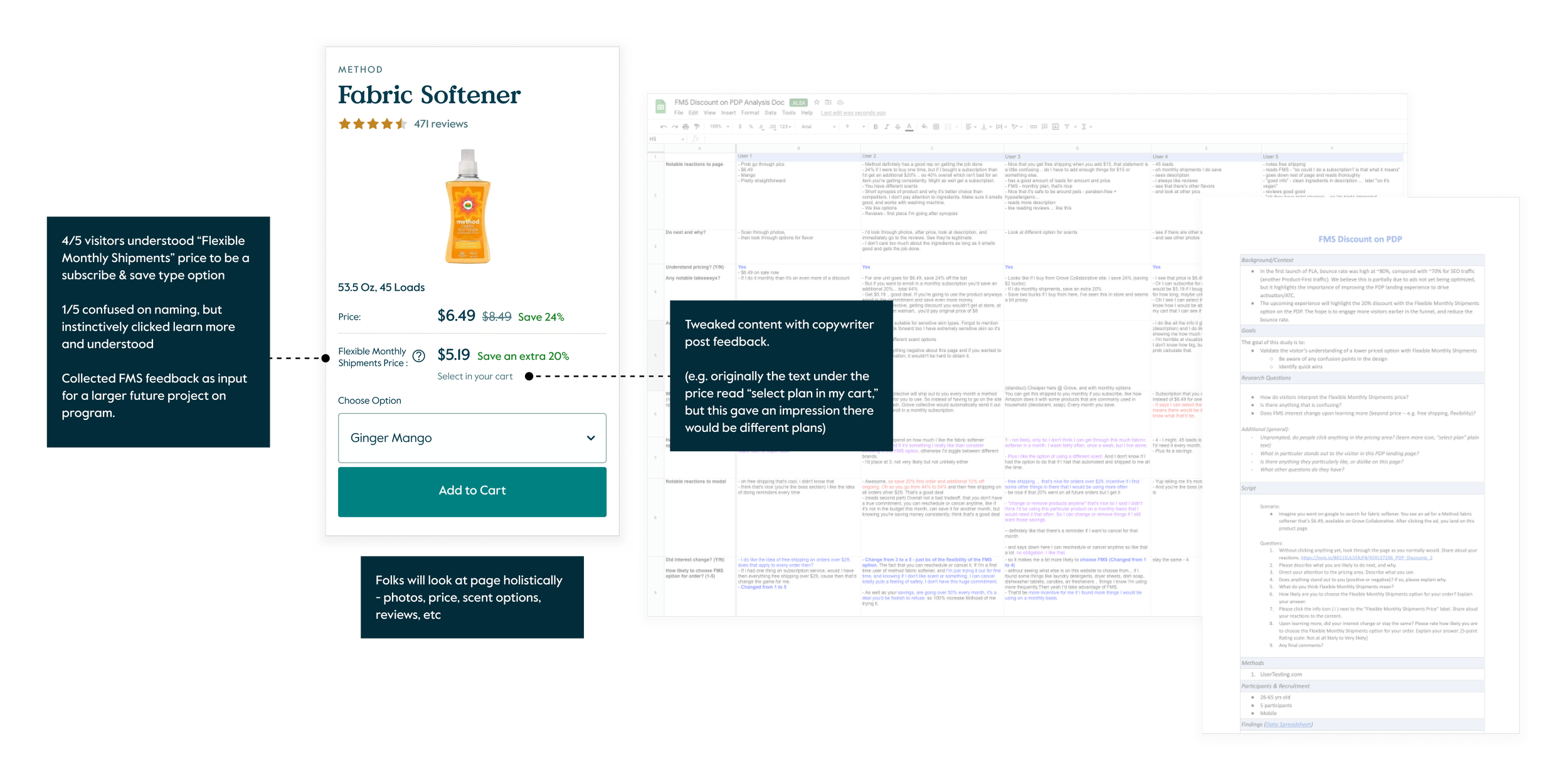Screen dimensions: 1568x766
Task: Open the Ginger Mango scent dropdown
Action: [x=472, y=438]
